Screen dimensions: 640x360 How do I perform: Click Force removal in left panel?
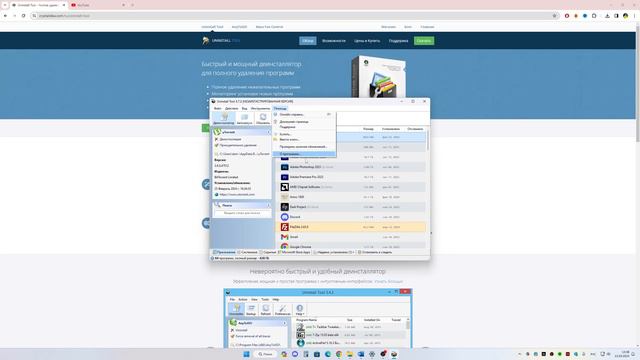tap(238, 145)
